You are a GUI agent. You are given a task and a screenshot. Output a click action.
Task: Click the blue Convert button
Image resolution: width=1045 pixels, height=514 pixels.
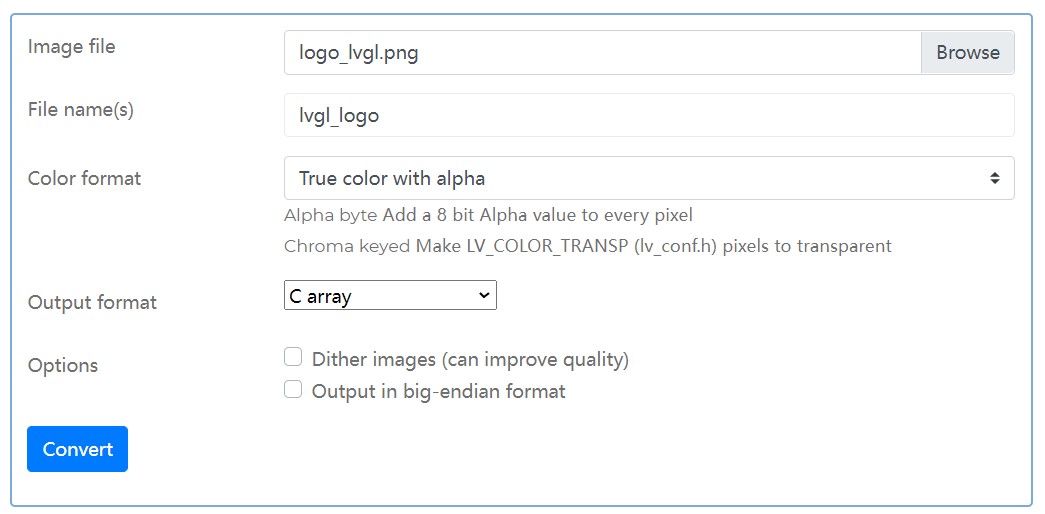click(77, 449)
